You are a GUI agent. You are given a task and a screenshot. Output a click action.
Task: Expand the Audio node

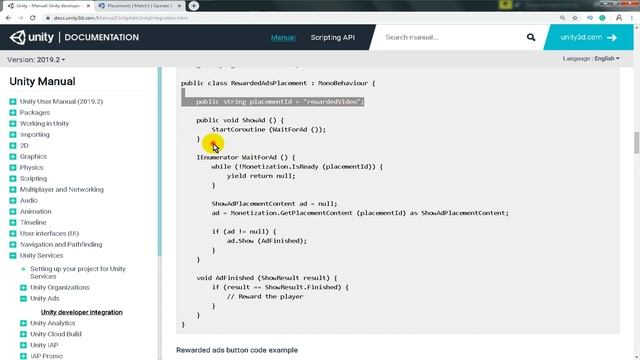coord(13,201)
